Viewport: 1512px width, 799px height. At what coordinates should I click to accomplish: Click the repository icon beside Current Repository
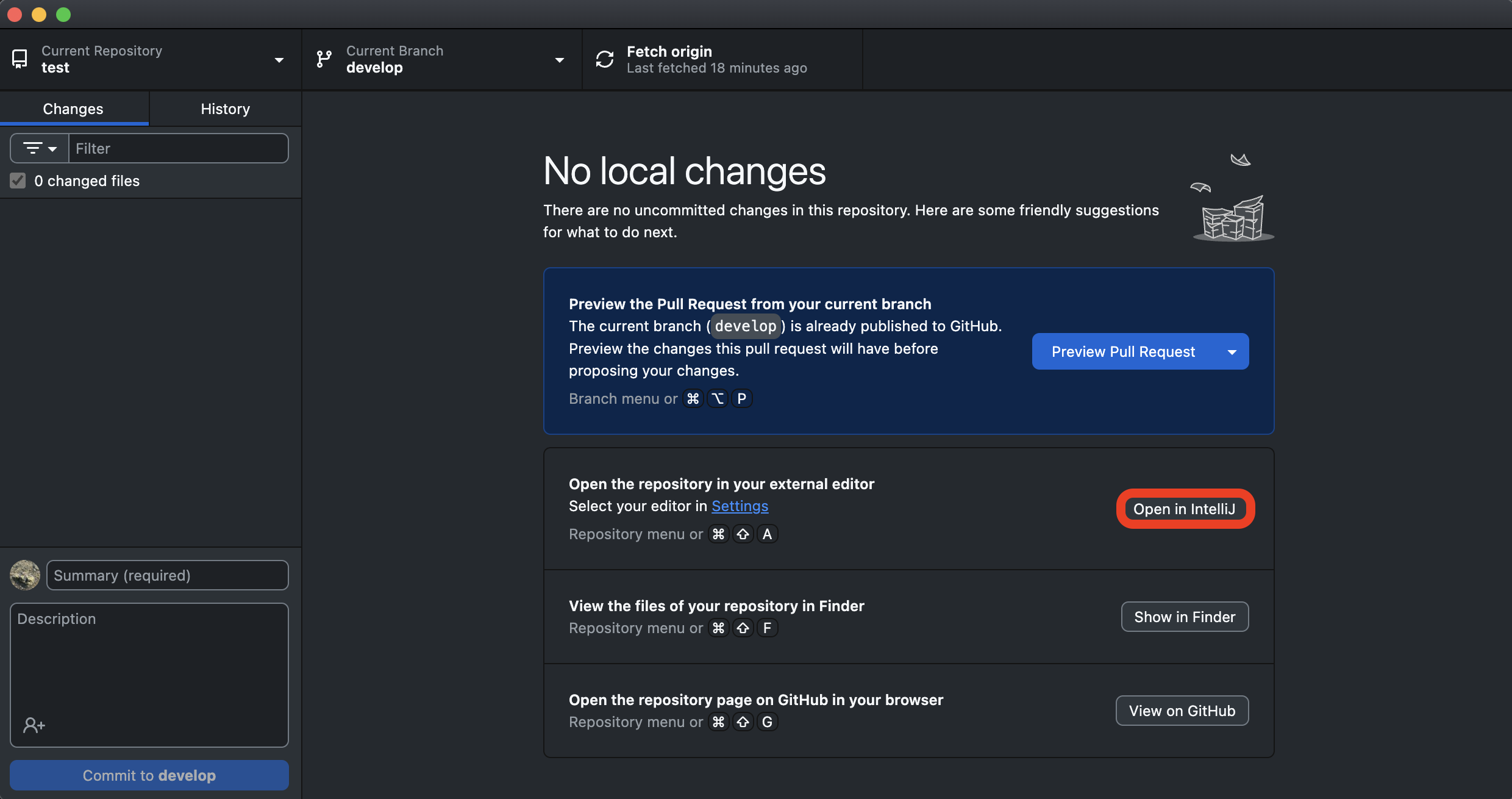[x=20, y=59]
